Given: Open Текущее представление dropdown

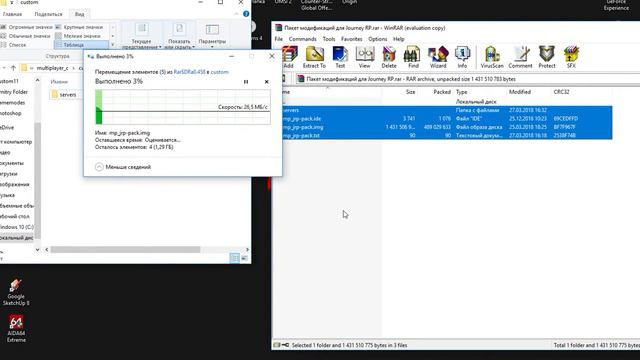Looking at the screenshot, I should [141, 36].
